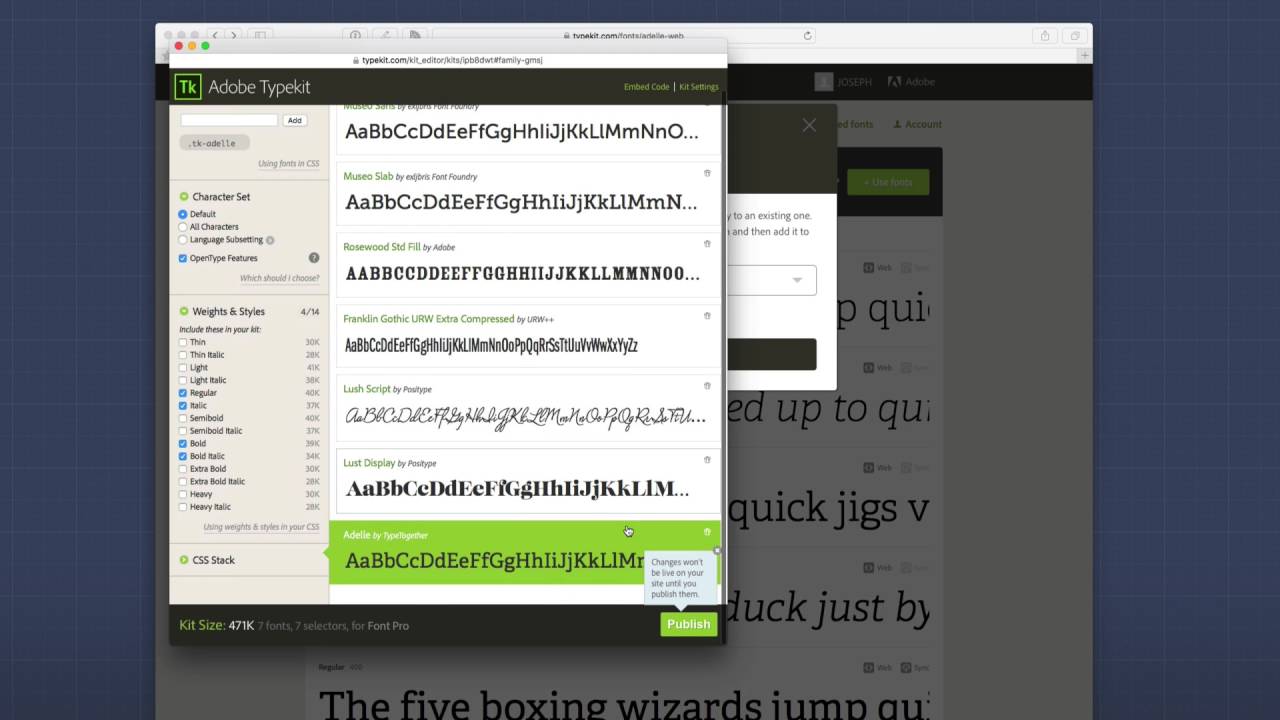Image resolution: width=1280 pixels, height=720 pixels.
Task: Enable the Extra Bold Italic checkbox
Action: click(x=183, y=481)
